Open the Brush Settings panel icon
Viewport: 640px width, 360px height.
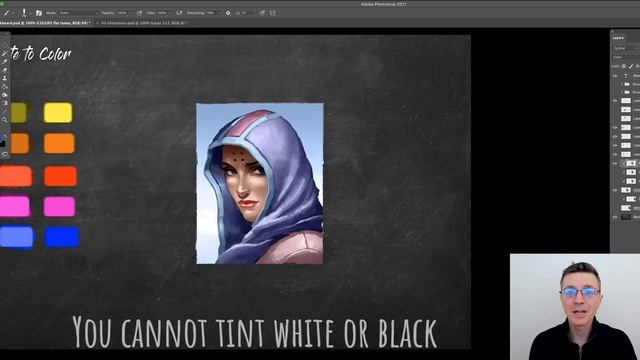click(x=39, y=13)
